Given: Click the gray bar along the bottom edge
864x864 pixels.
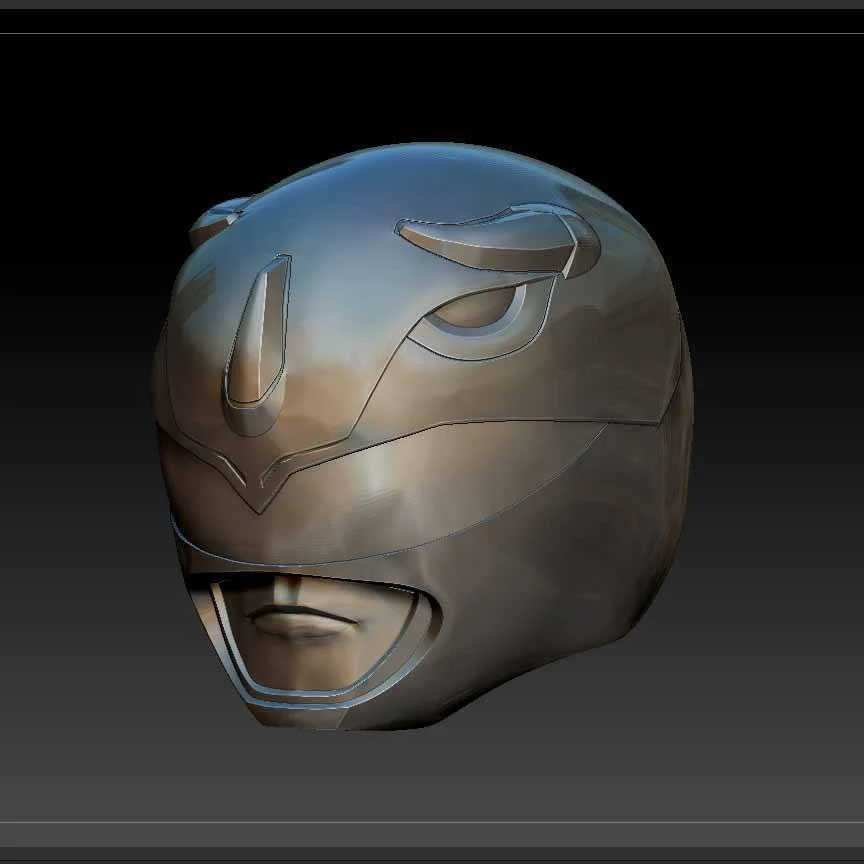Looking at the screenshot, I should pos(432,835).
